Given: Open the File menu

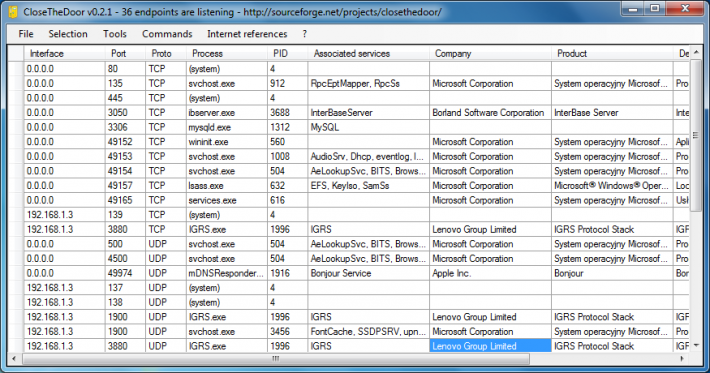Looking at the screenshot, I should click(26, 34).
